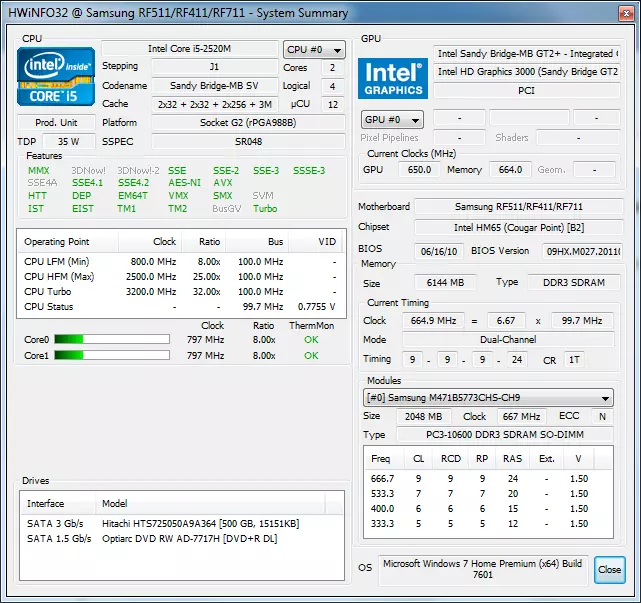Click the Model column header in Drives

click(x=210, y=504)
